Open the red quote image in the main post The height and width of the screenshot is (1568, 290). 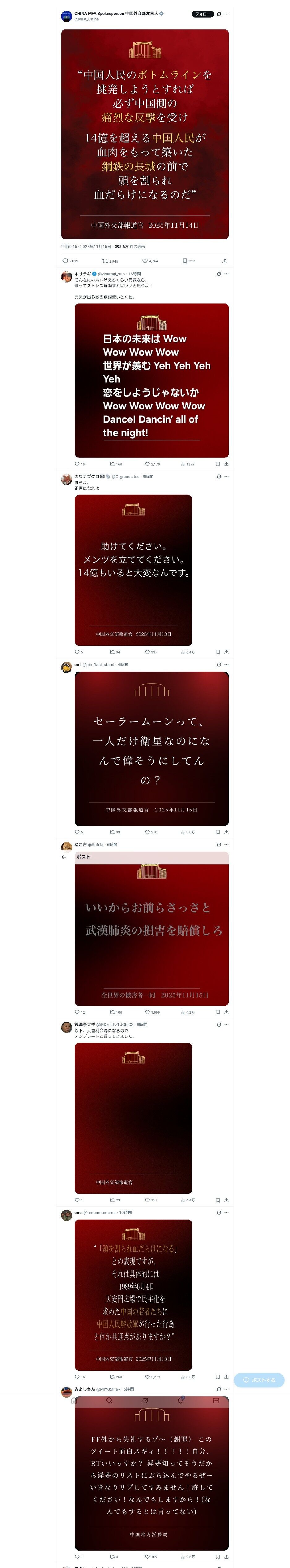pos(145,134)
